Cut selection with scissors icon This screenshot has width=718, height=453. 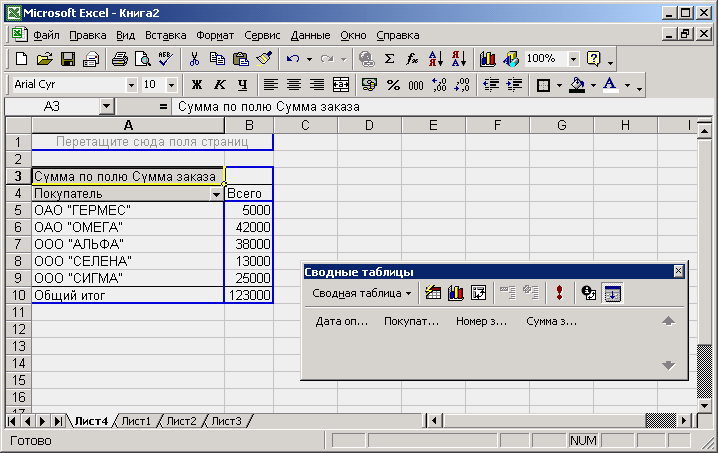coord(194,59)
